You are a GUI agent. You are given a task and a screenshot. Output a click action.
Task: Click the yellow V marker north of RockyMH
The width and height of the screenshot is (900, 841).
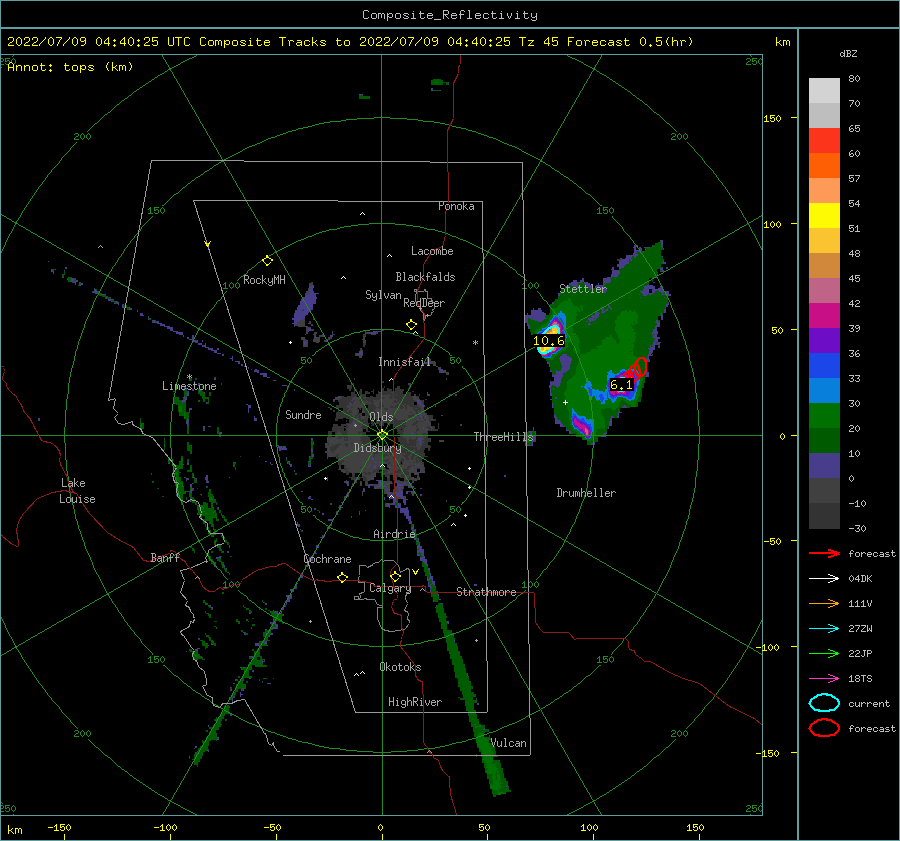[207, 244]
